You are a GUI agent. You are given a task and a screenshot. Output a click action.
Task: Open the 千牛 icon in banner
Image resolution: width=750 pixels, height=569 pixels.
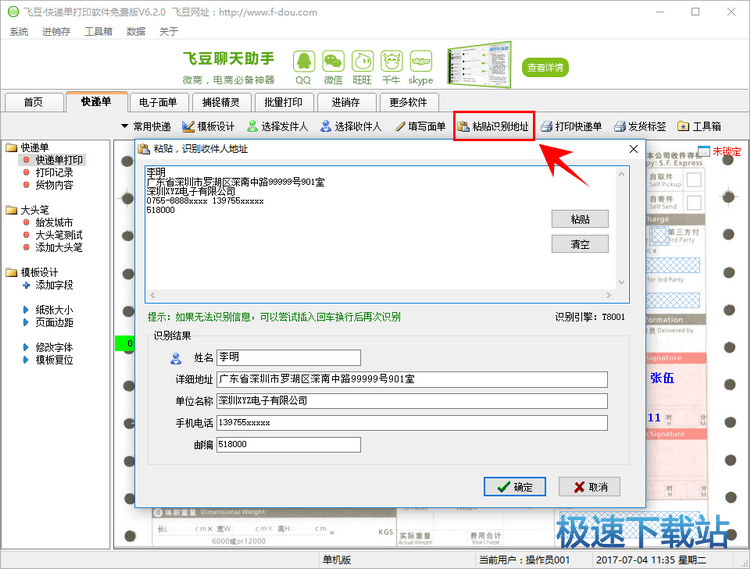pos(392,62)
